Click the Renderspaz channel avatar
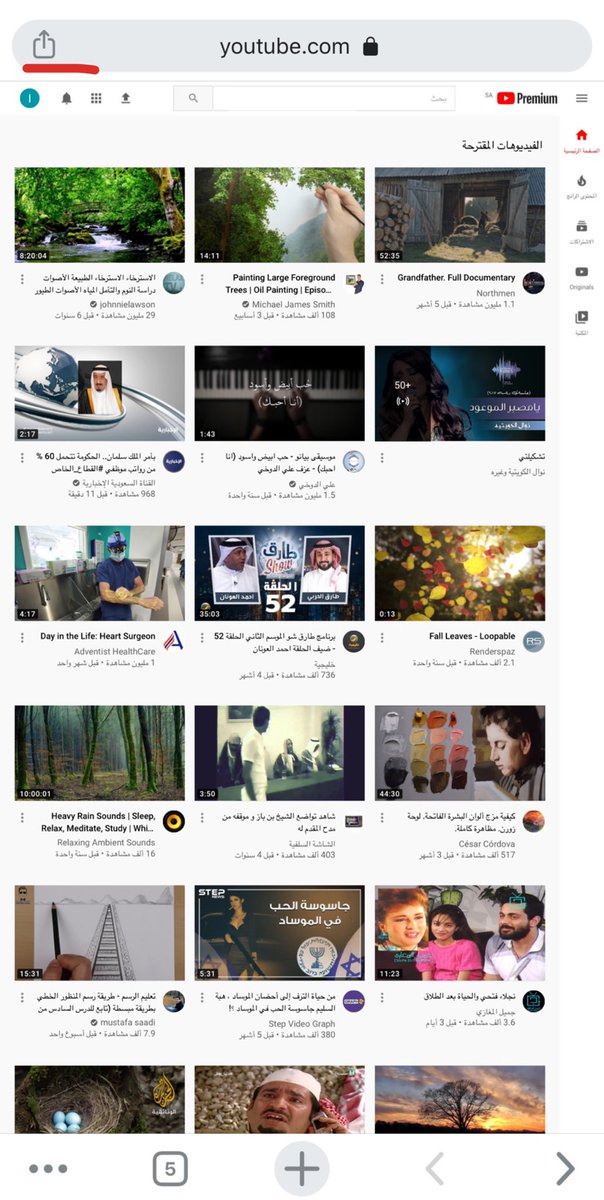 coord(534,642)
